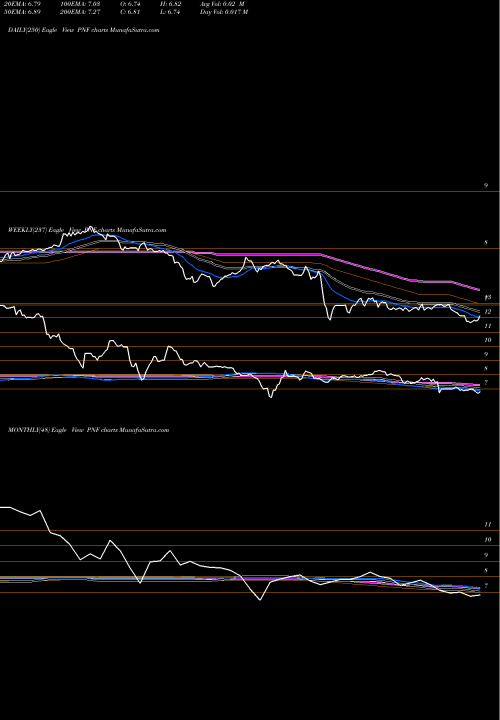
Task: Click the MONTHLY(48) chart title
Action: pyautogui.click(x=89, y=430)
